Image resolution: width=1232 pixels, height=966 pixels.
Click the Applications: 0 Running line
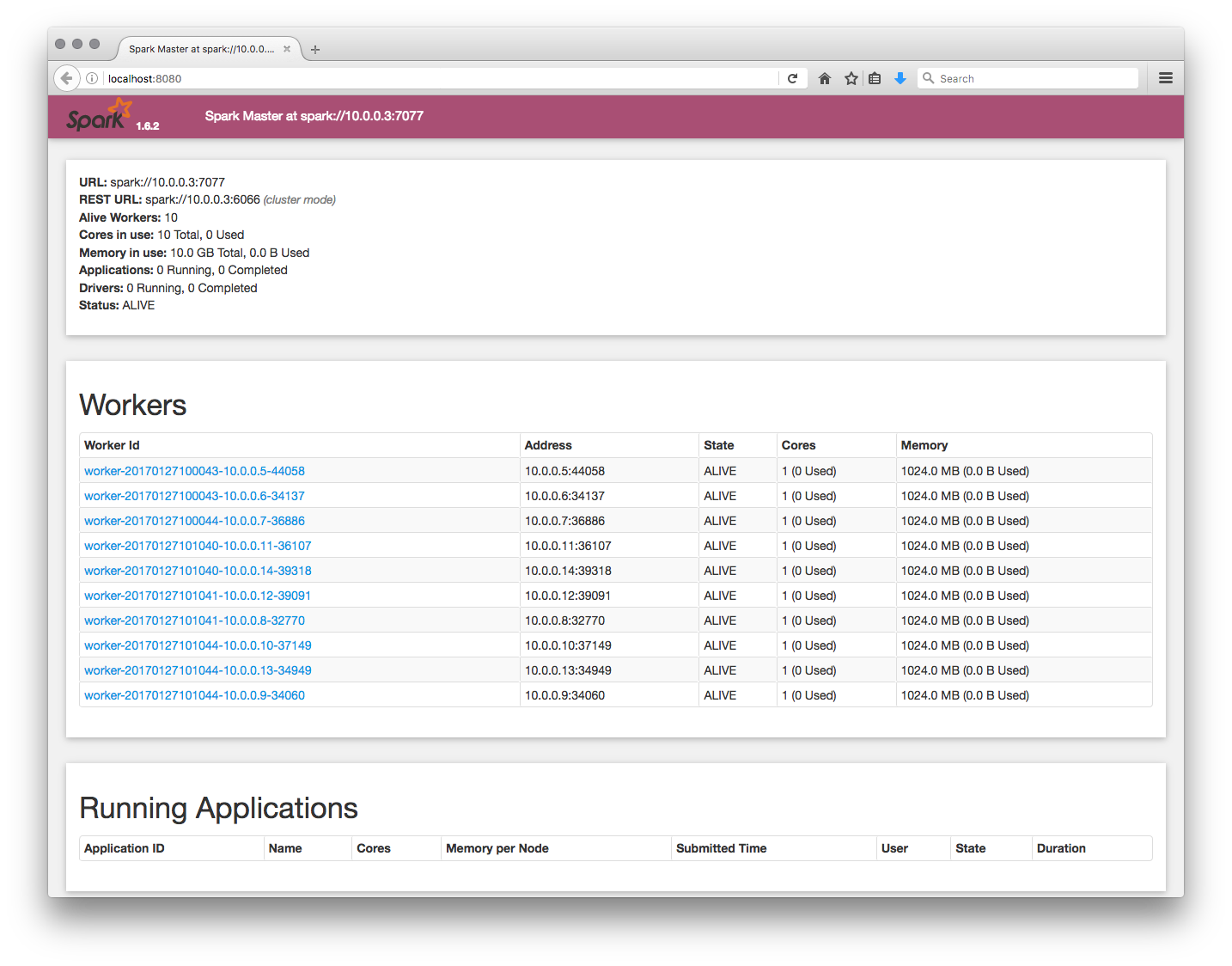tap(183, 270)
